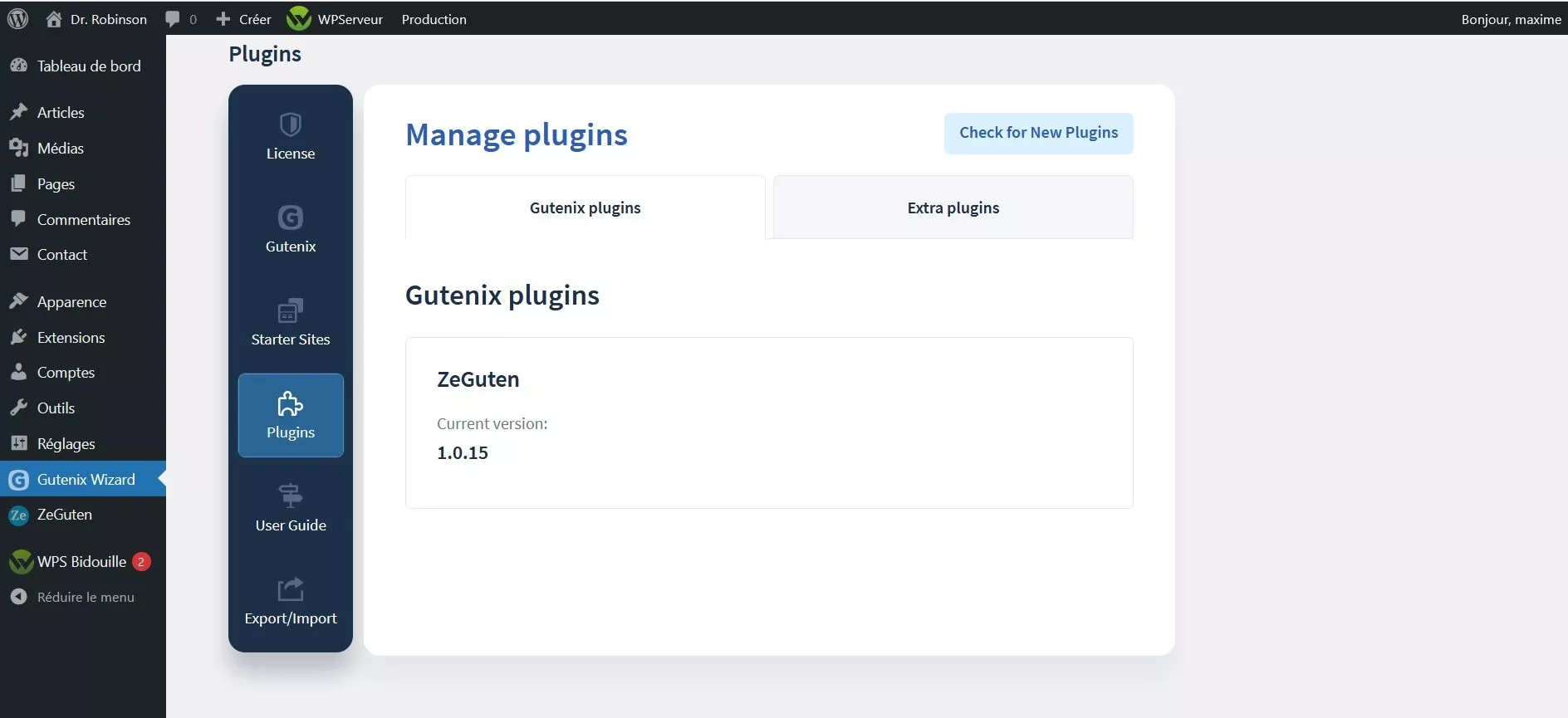
Task: Click the User Guide label
Action: pyautogui.click(x=291, y=525)
